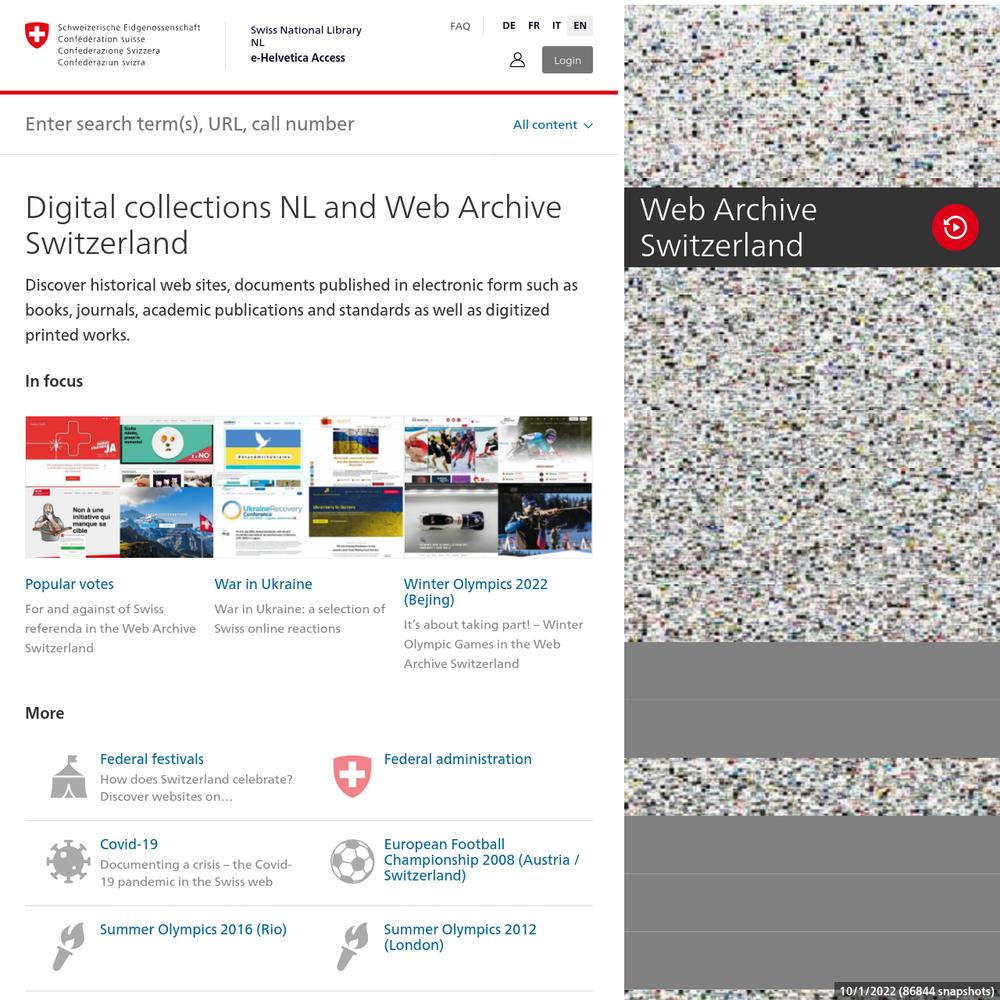Click the War in Ukraine description text

click(300, 619)
